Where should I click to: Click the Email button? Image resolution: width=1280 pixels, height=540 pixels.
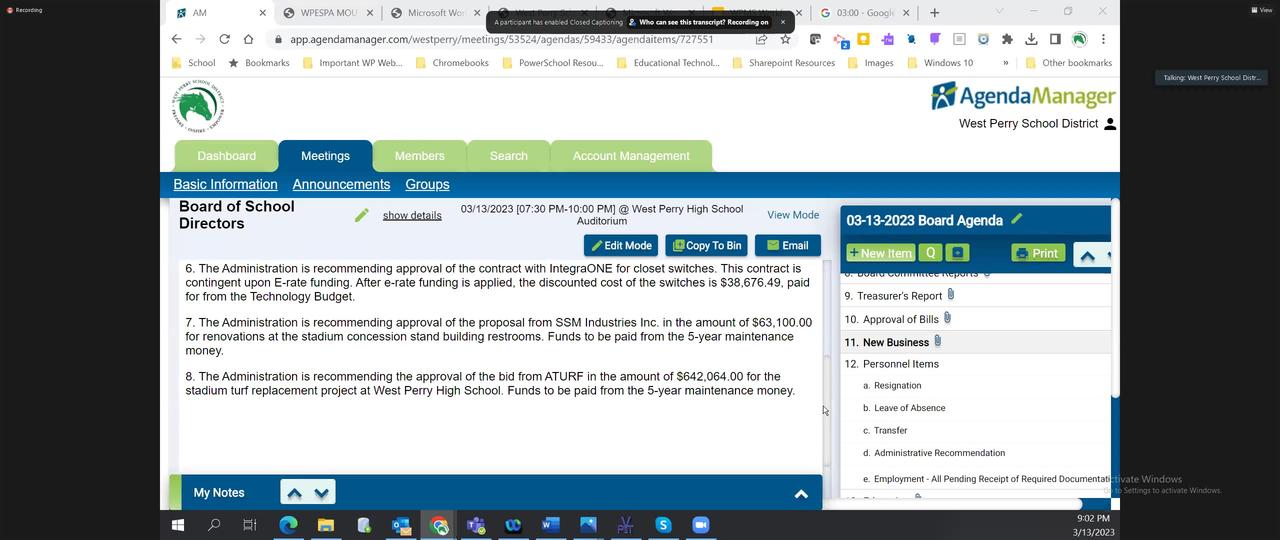click(x=787, y=245)
